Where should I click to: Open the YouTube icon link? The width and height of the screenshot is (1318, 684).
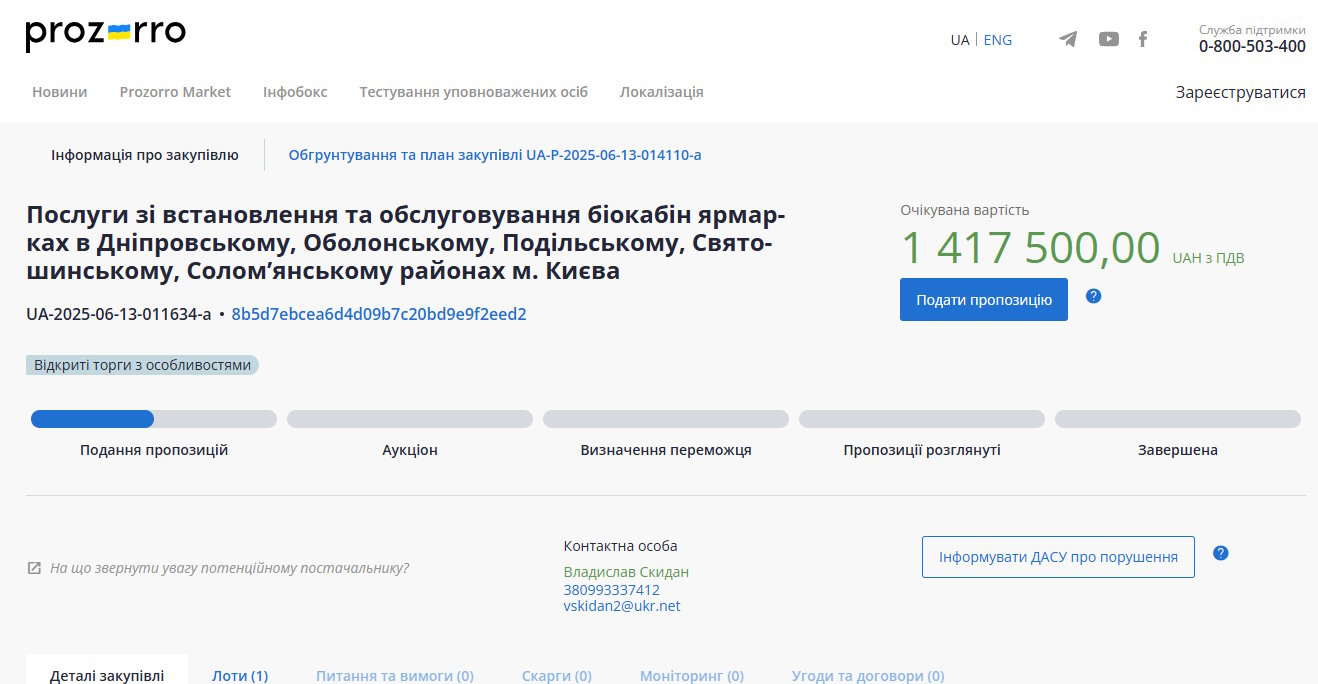(x=1108, y=39)
